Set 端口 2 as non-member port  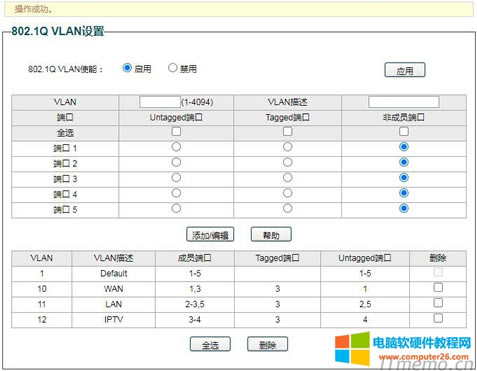click(404, 162)
